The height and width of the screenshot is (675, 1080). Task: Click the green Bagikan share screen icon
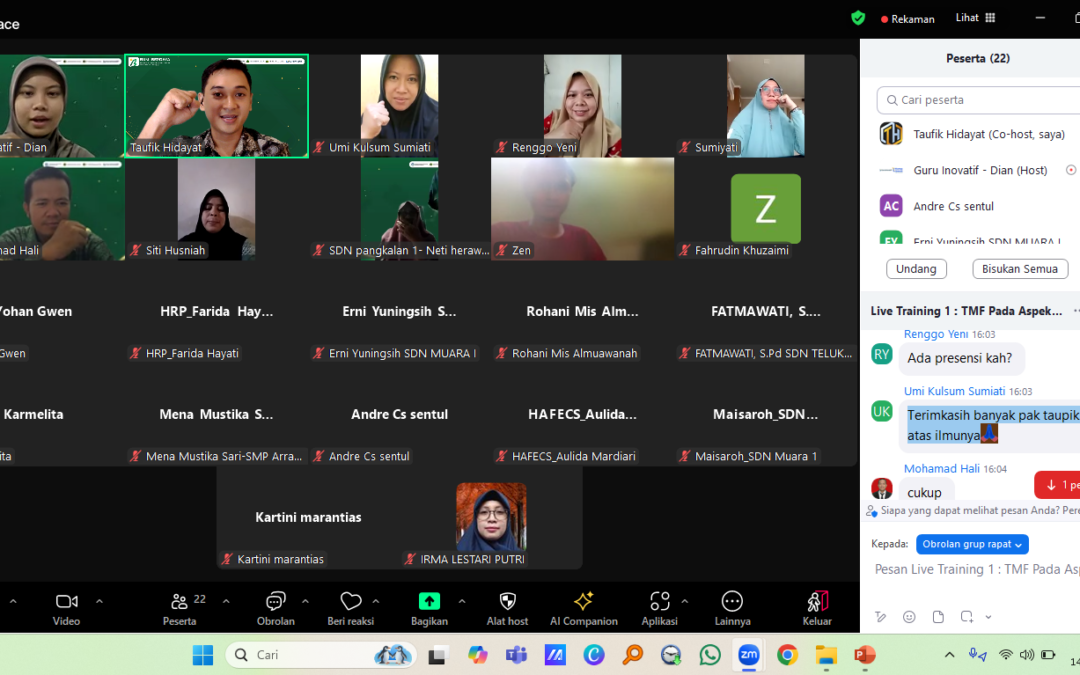(x=429, y=601)
